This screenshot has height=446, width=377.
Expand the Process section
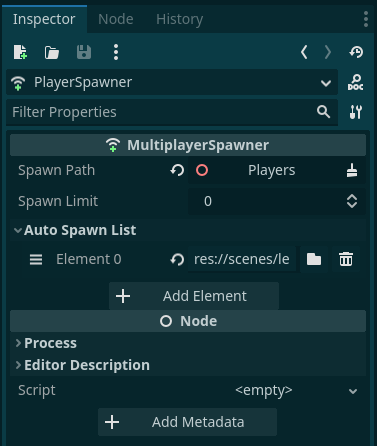coord(188,343)
